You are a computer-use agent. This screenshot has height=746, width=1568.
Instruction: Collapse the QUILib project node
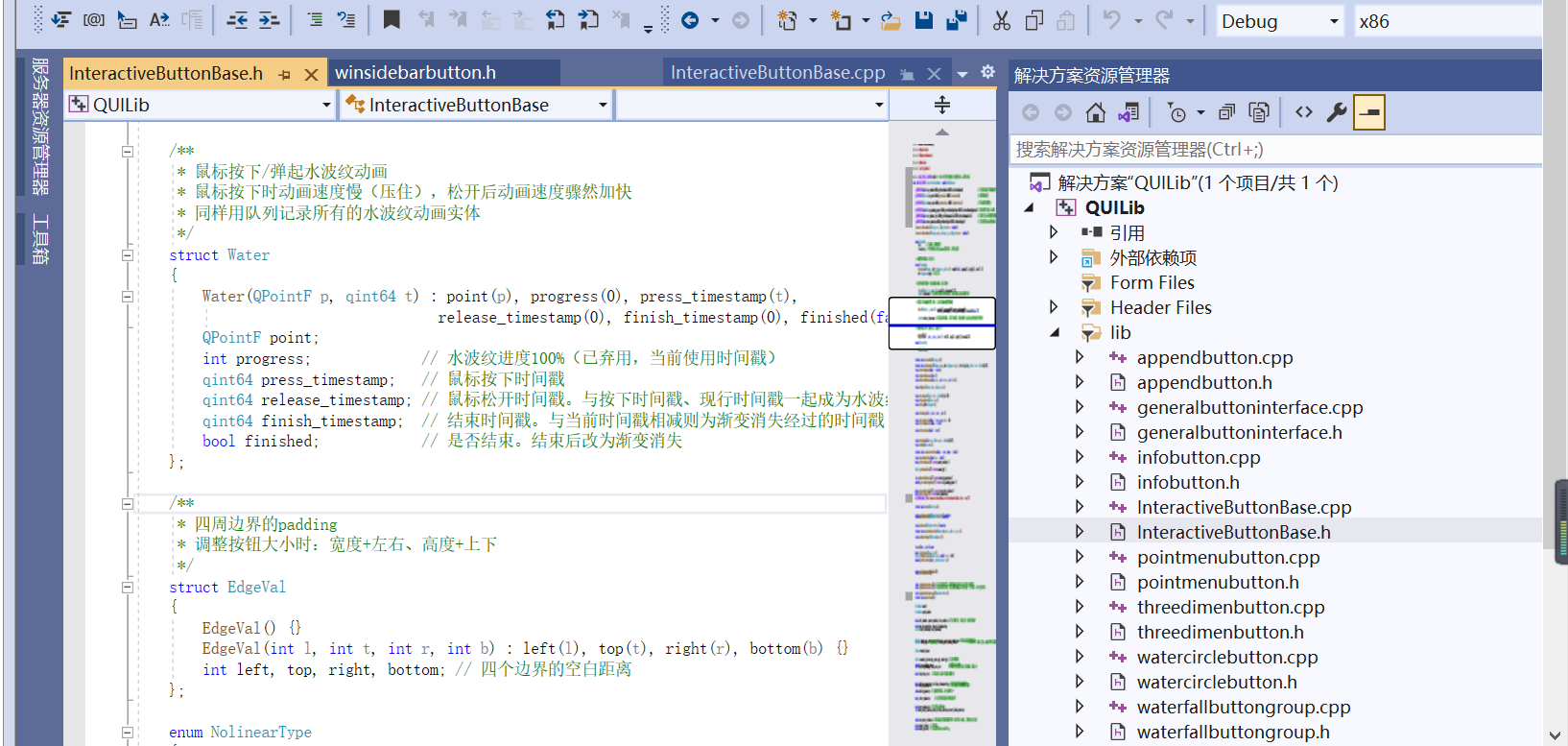pos(1030,207)
